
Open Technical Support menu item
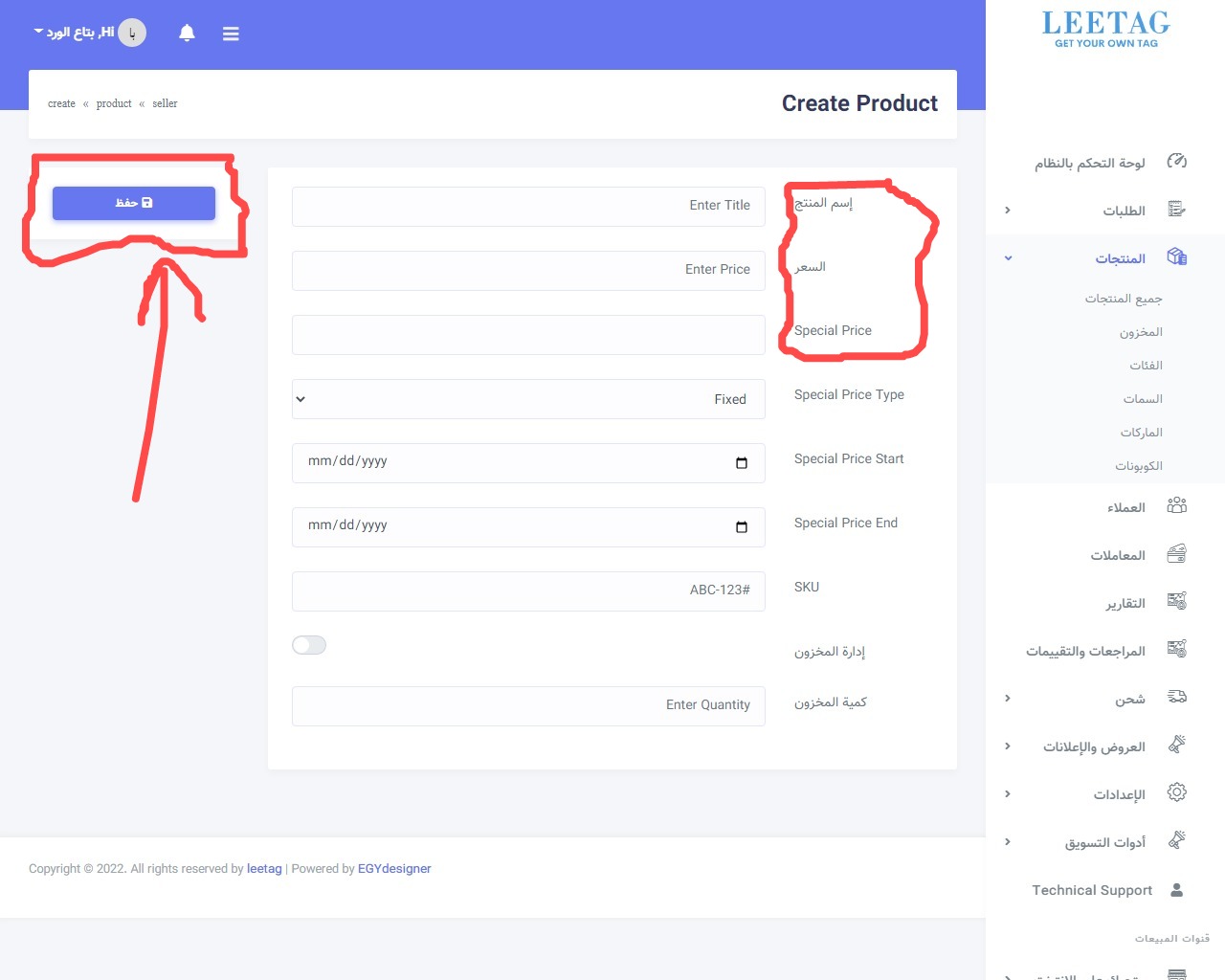(1092, 890)
